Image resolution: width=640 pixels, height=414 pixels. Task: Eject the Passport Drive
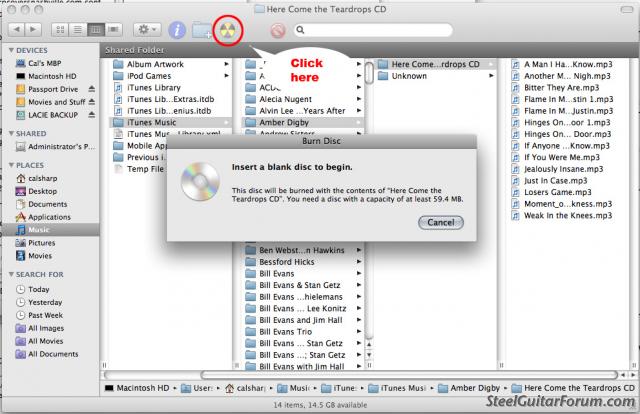(x=93, y=88)
